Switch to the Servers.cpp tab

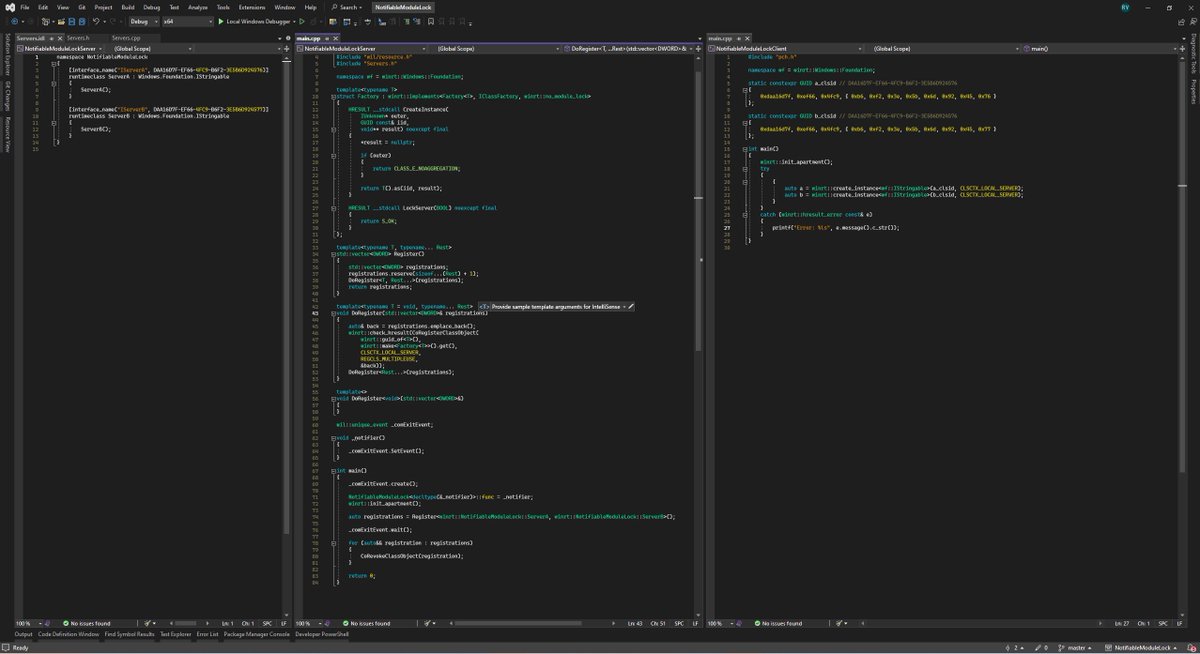tap(126, 38)
